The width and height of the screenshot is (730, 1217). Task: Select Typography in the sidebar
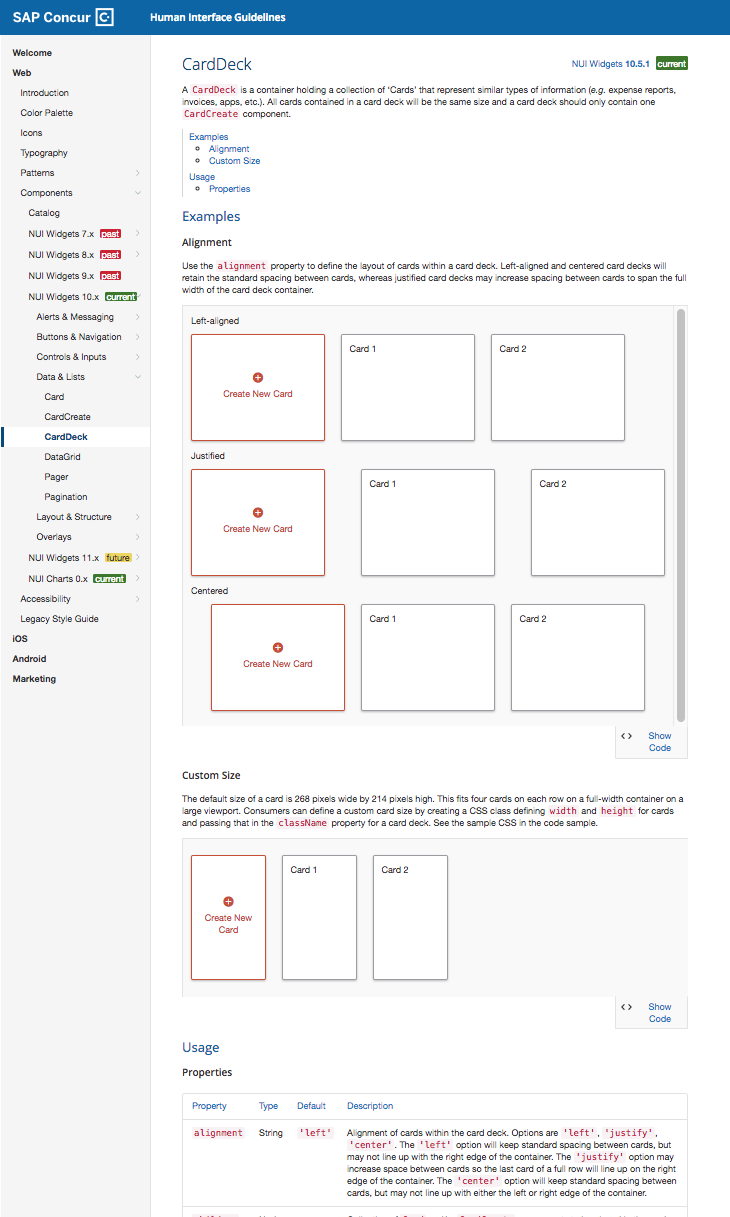44,153
